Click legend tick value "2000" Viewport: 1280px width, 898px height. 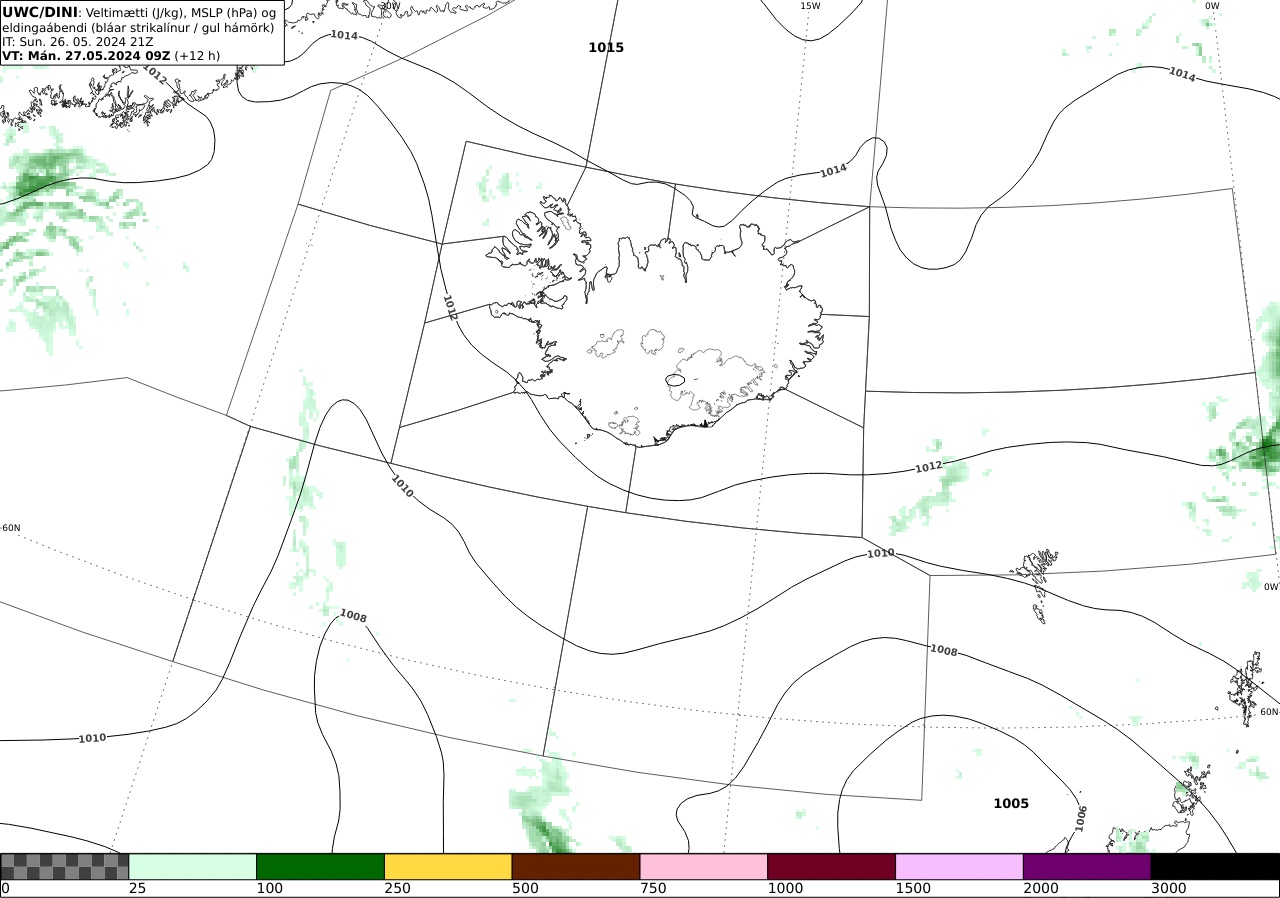(x=1041, y=888)
